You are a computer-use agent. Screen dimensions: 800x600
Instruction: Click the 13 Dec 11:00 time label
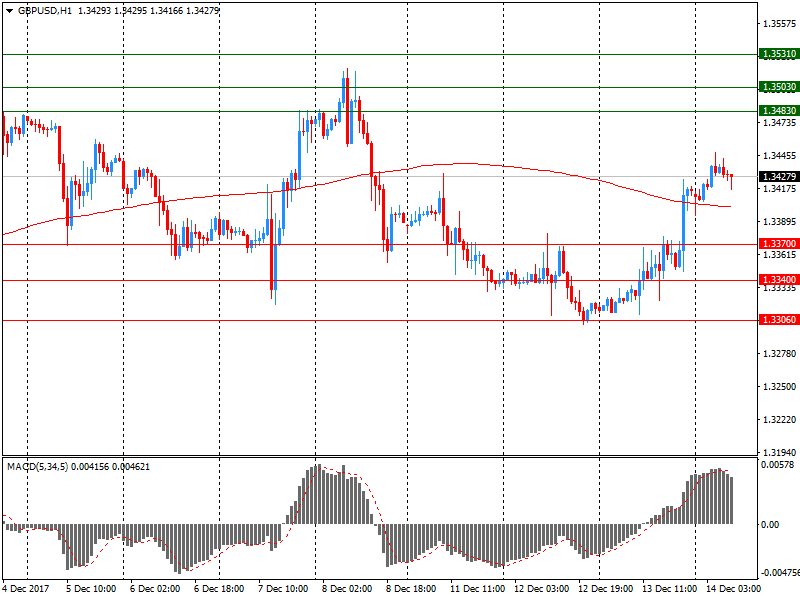point(669,588)
